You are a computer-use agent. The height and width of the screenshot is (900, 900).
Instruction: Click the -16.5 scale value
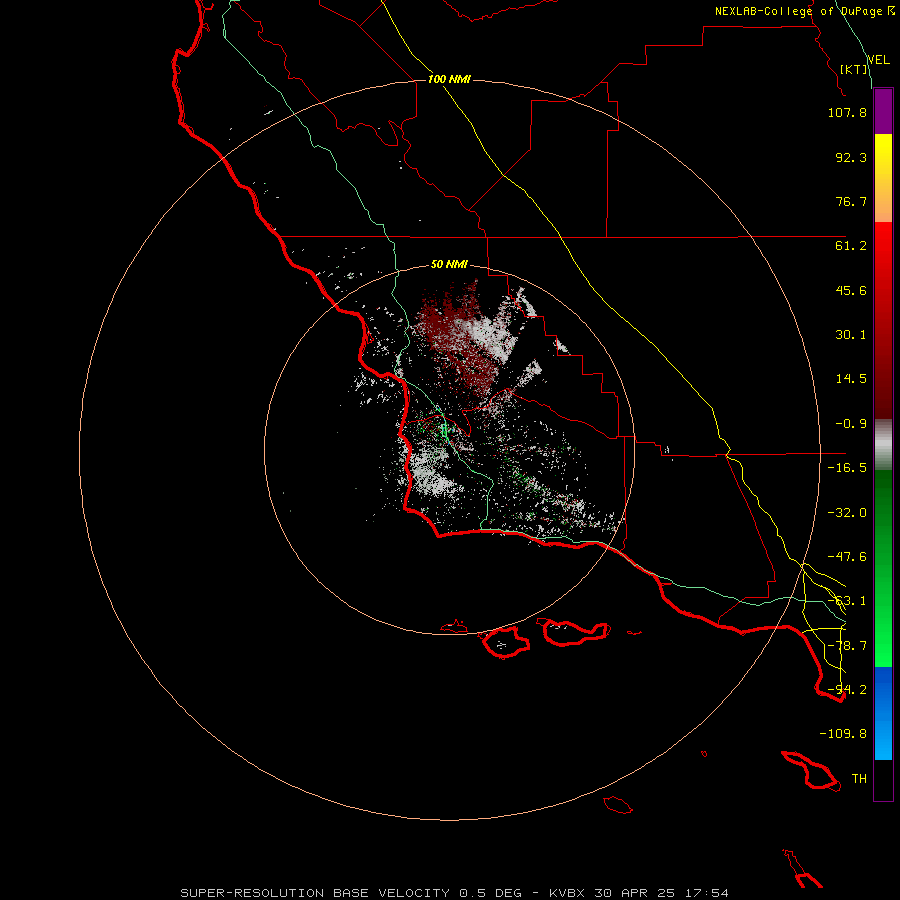pyautogui.click(x=847, y=468)
